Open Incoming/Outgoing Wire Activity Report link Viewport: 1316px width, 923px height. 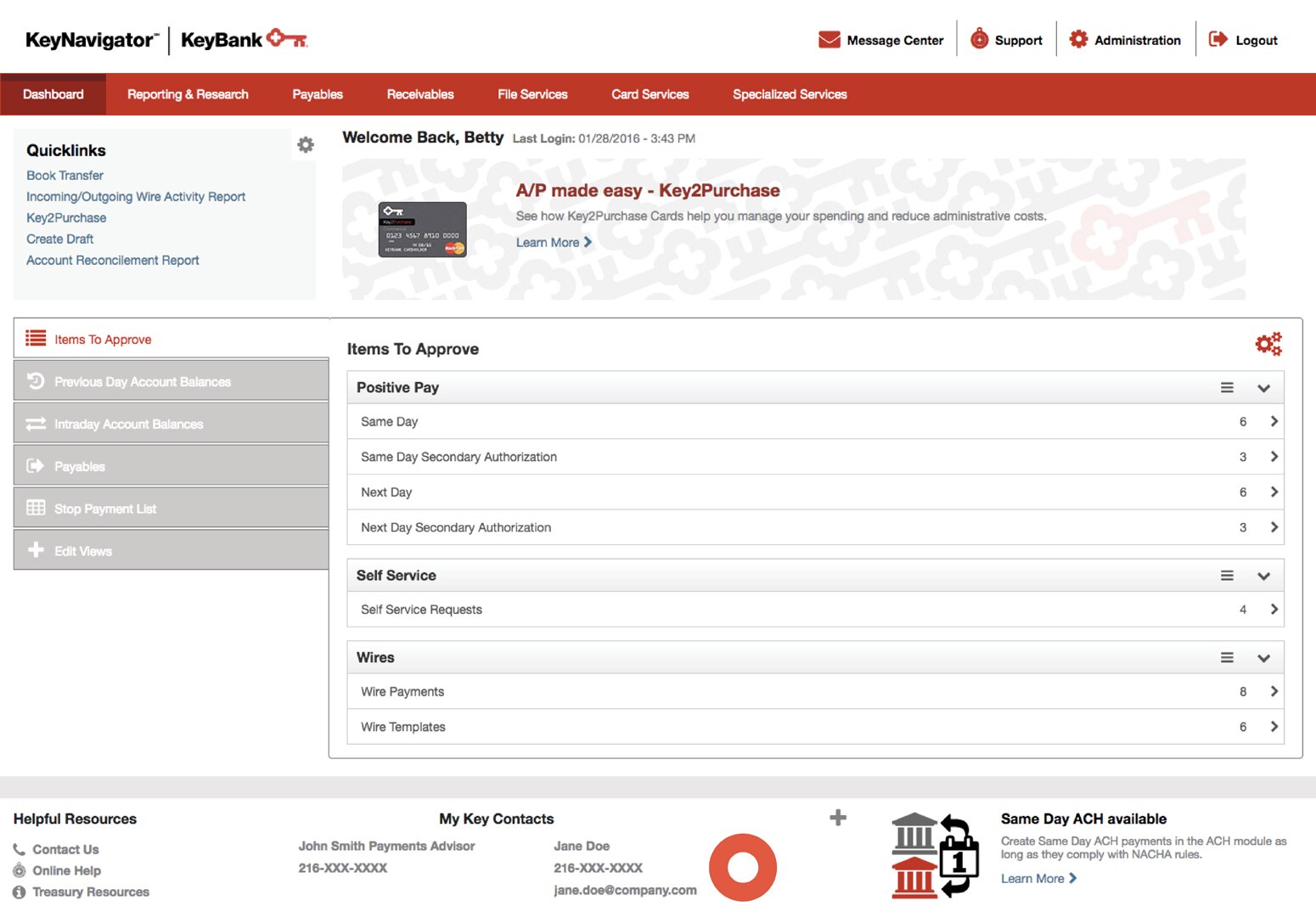coord(136,196)
